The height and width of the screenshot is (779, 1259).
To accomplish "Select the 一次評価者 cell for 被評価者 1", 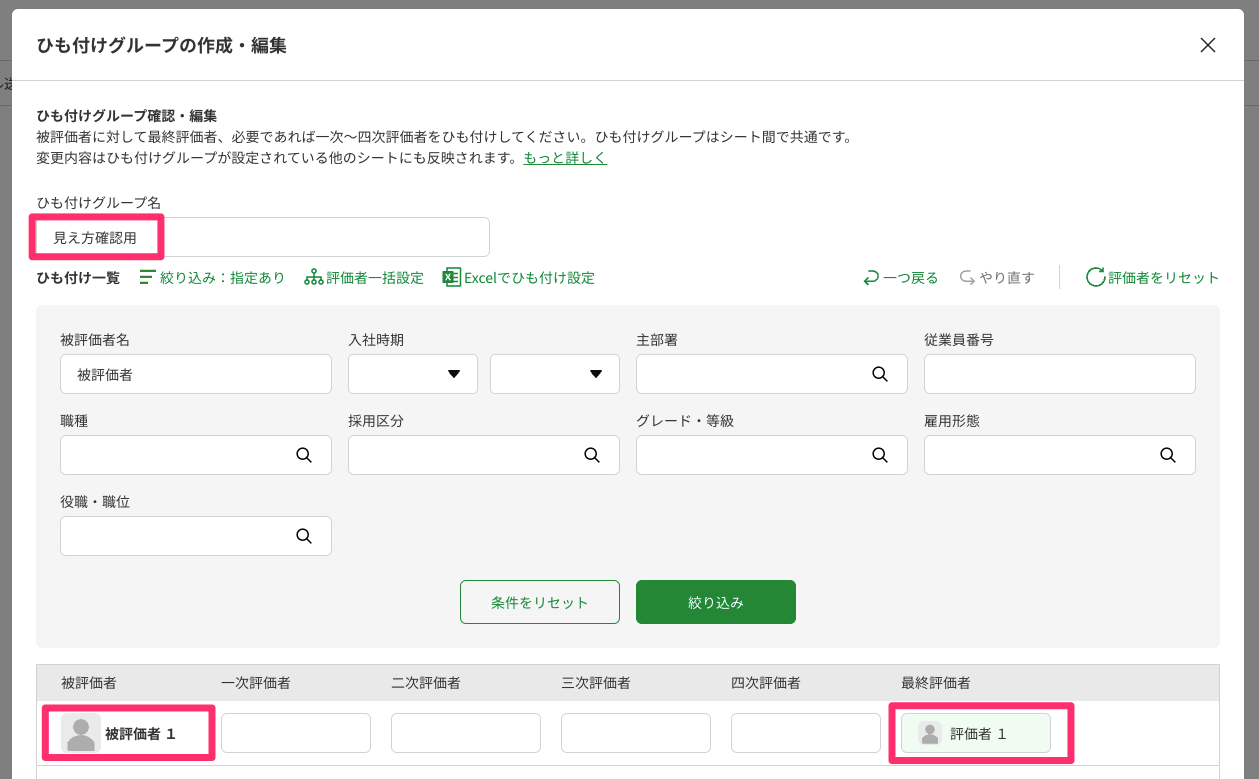I will click(296, 733).
